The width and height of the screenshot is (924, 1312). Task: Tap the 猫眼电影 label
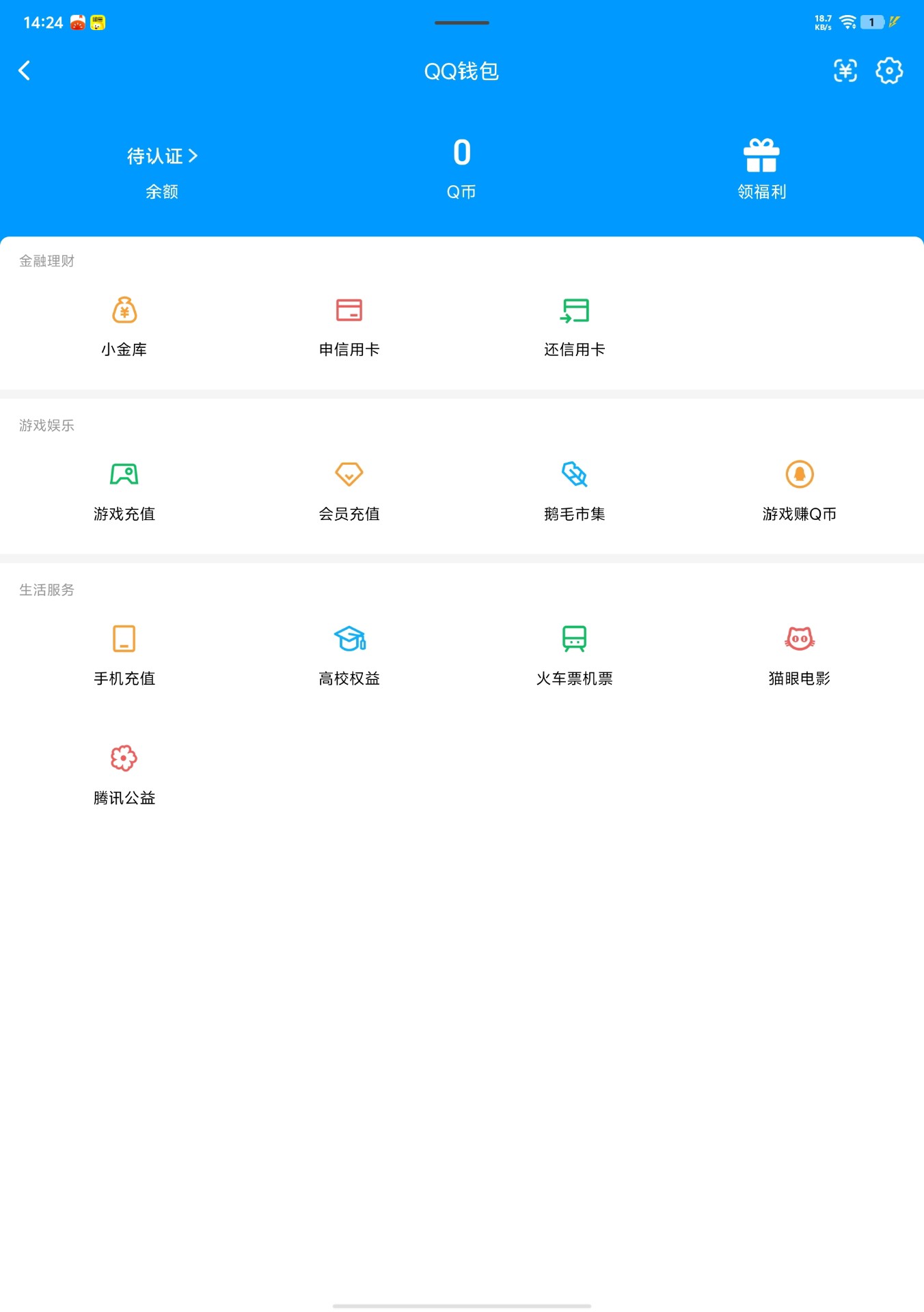800,679
